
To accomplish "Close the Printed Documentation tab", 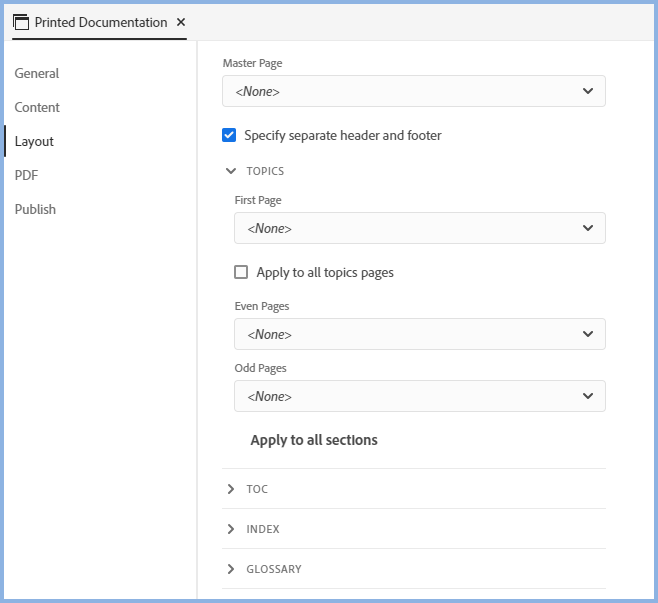I will tap(180, 22).
